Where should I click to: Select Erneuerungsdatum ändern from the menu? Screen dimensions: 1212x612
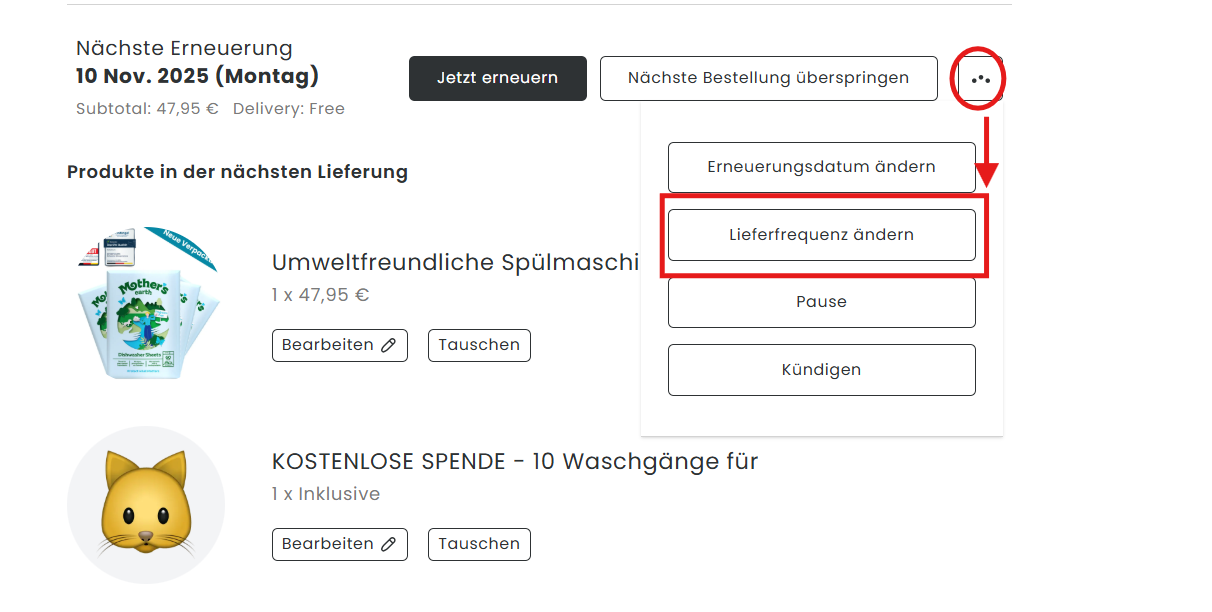click(x=821, y=167)
